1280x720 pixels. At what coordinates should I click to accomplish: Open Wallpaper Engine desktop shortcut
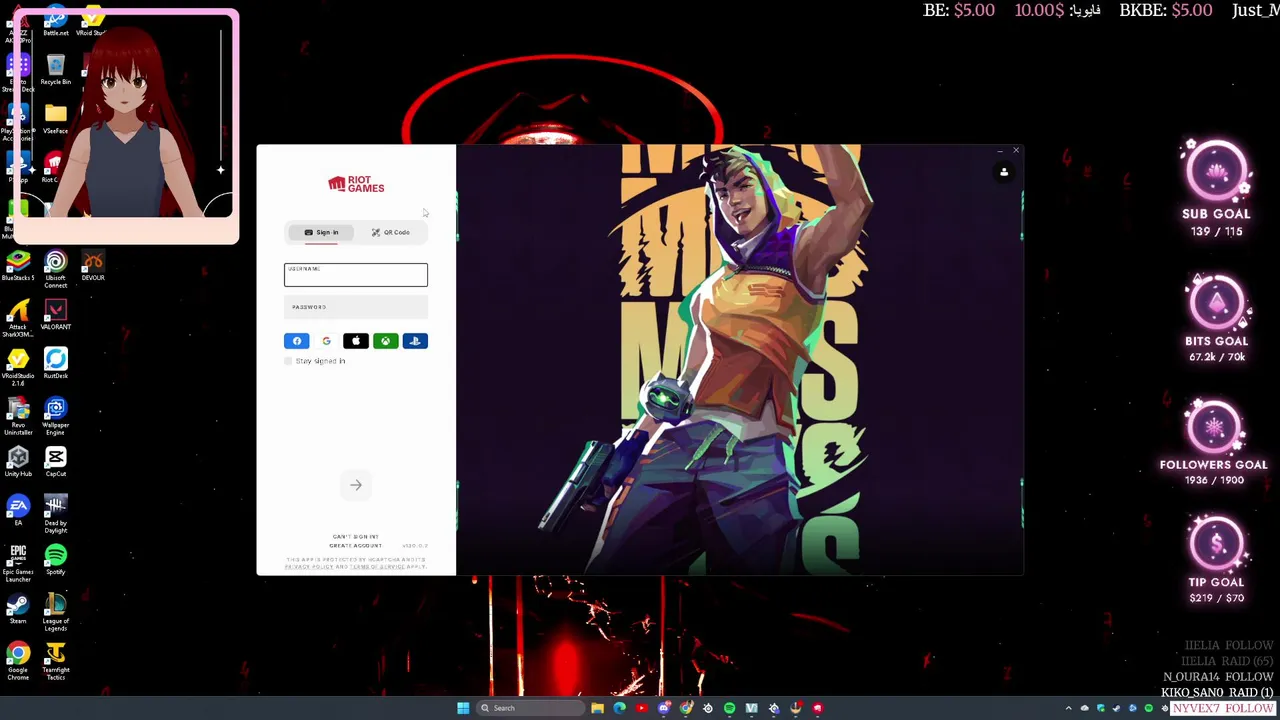click(55, 416)
